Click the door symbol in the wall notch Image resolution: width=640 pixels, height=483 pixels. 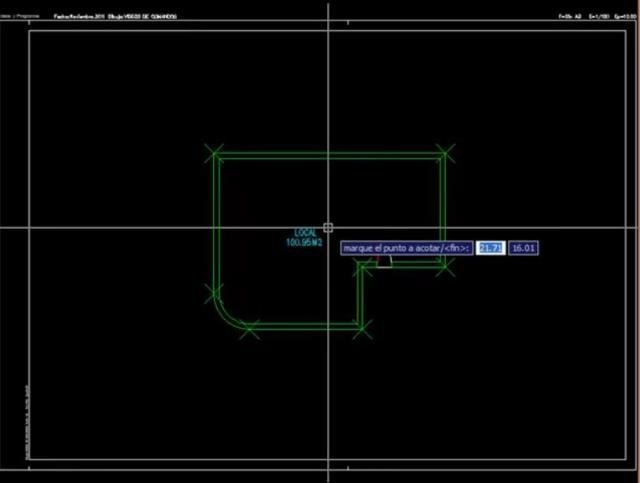coord(384,261)
